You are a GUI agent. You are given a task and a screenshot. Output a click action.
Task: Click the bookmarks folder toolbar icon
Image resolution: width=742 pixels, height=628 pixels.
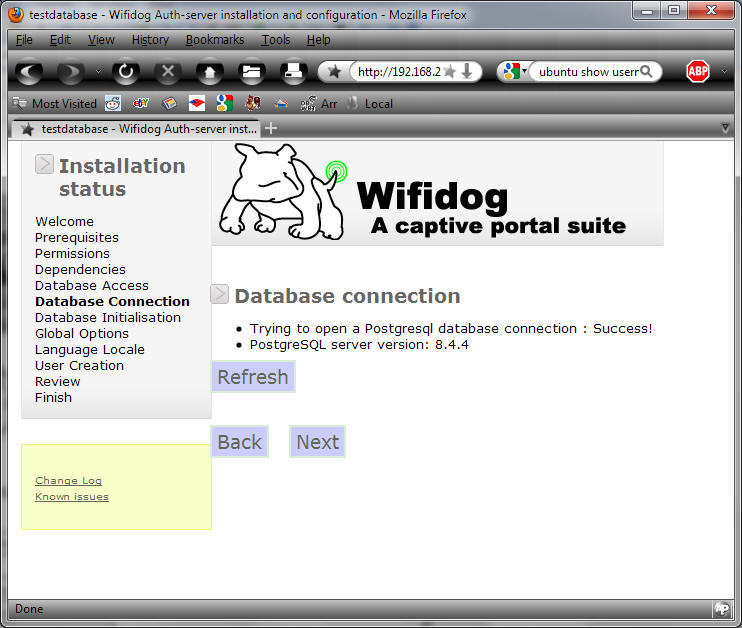tap(251, 72)
